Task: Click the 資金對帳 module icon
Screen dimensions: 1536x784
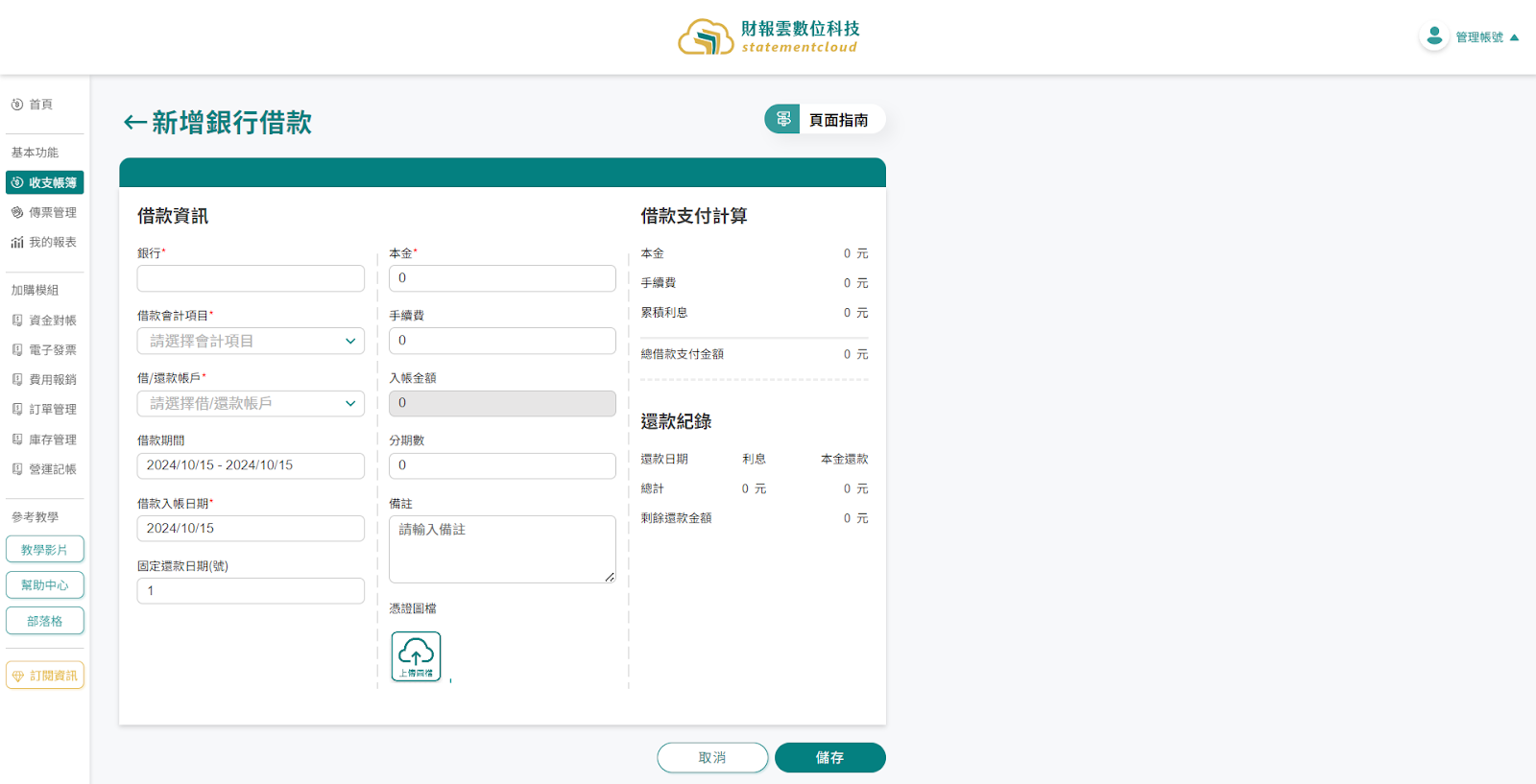Action: coord(17,321)
